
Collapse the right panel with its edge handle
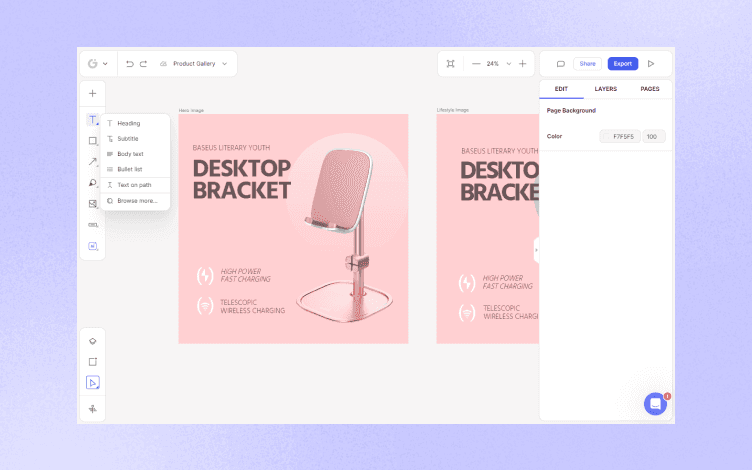[x=536, y=250]
